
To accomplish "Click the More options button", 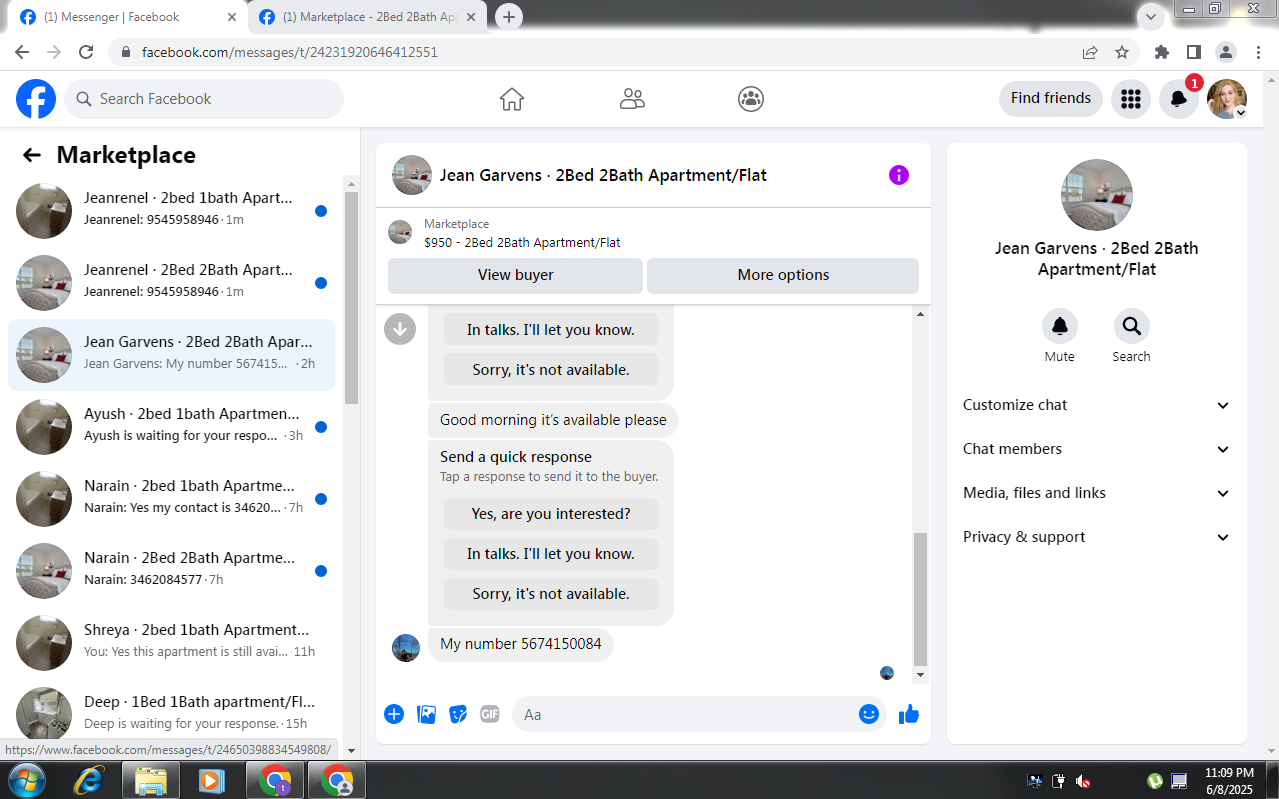I will pos(783,275).
